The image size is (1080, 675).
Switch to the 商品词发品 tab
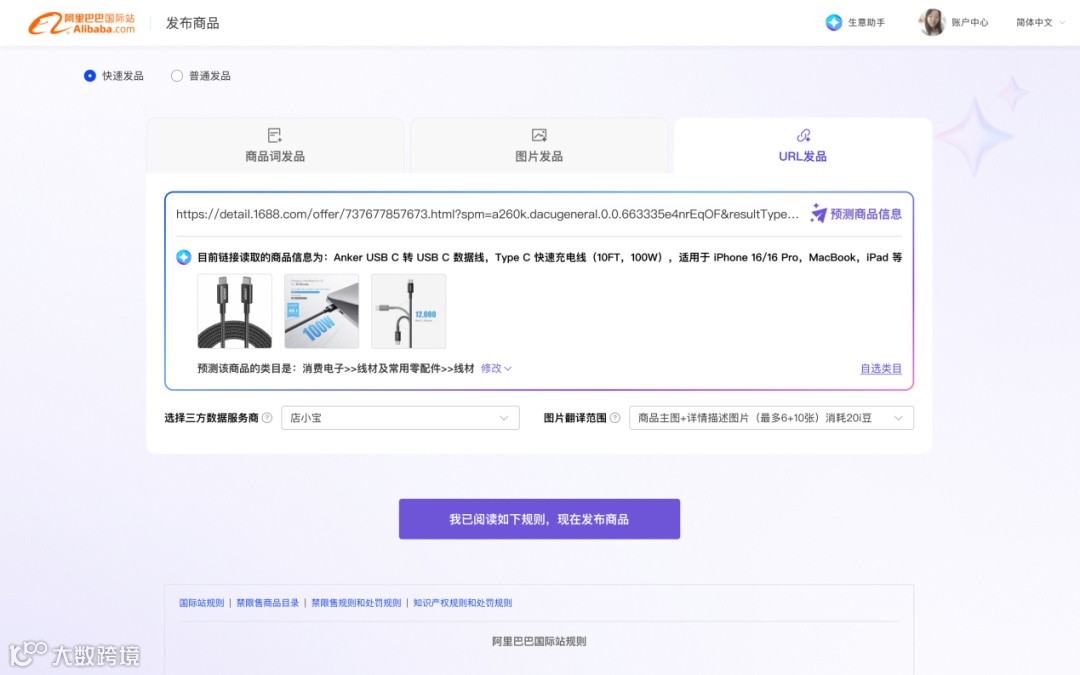point(275,145)
